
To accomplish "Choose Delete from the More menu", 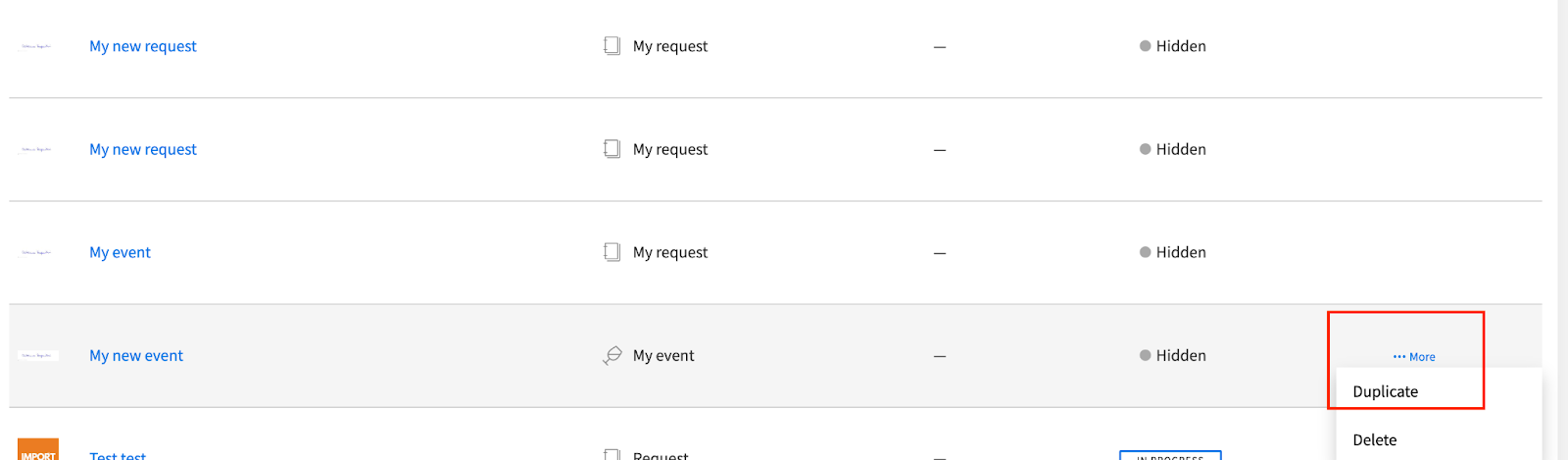I will (1374, 439).
